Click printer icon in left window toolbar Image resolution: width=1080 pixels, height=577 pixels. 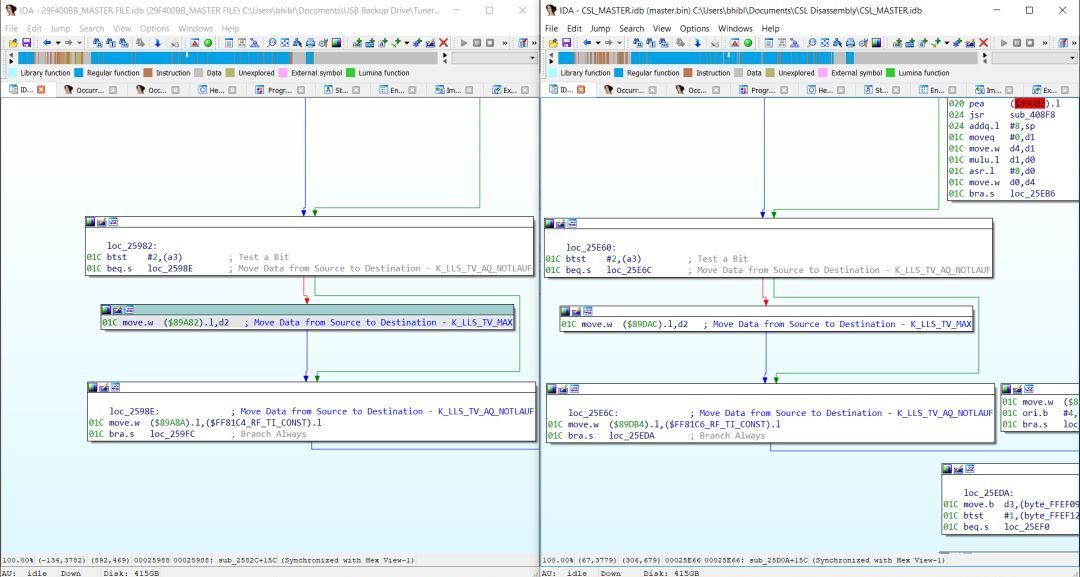point(310,43)
